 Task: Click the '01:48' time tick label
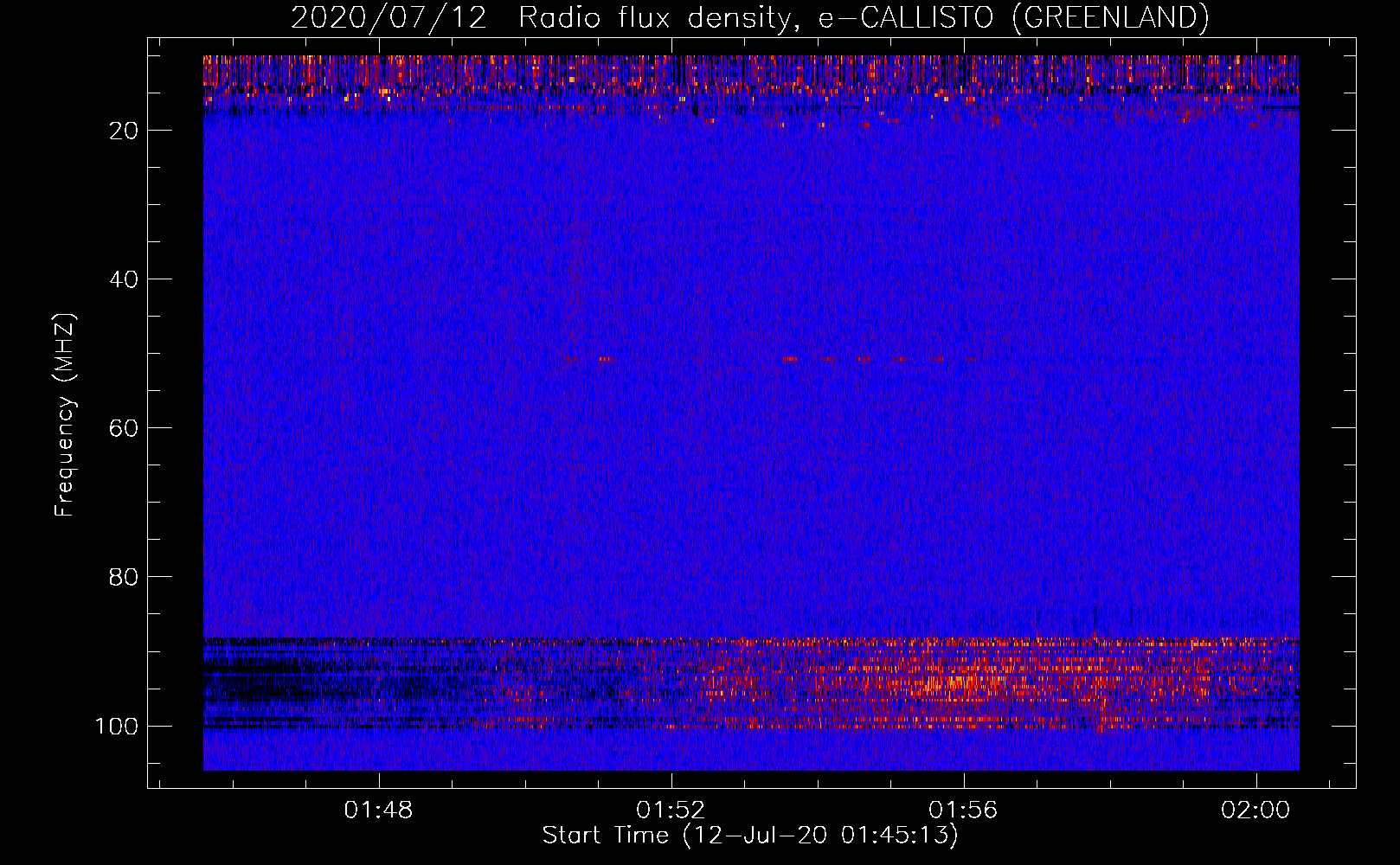(x=378, y=811)
